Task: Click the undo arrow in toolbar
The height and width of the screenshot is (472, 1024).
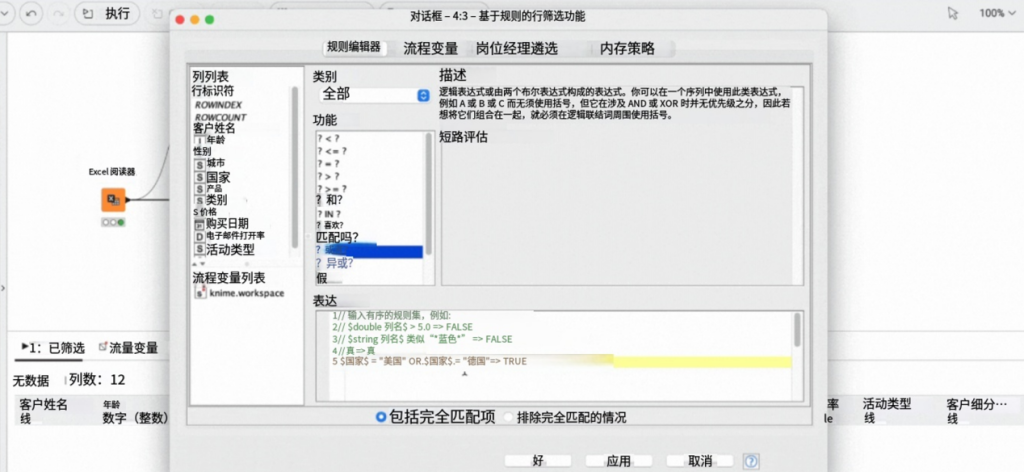Action: (34, 15)
